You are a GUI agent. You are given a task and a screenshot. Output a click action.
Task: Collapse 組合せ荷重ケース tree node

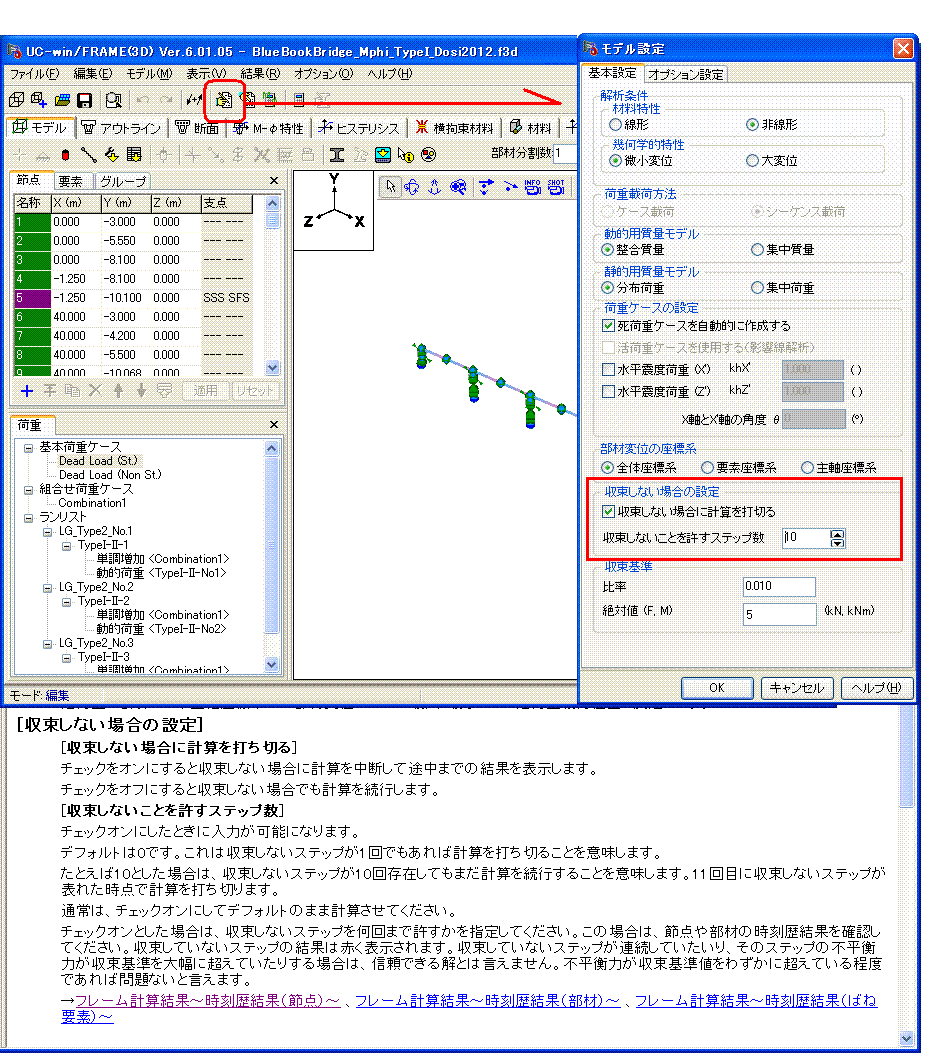(x=28, y=490)
